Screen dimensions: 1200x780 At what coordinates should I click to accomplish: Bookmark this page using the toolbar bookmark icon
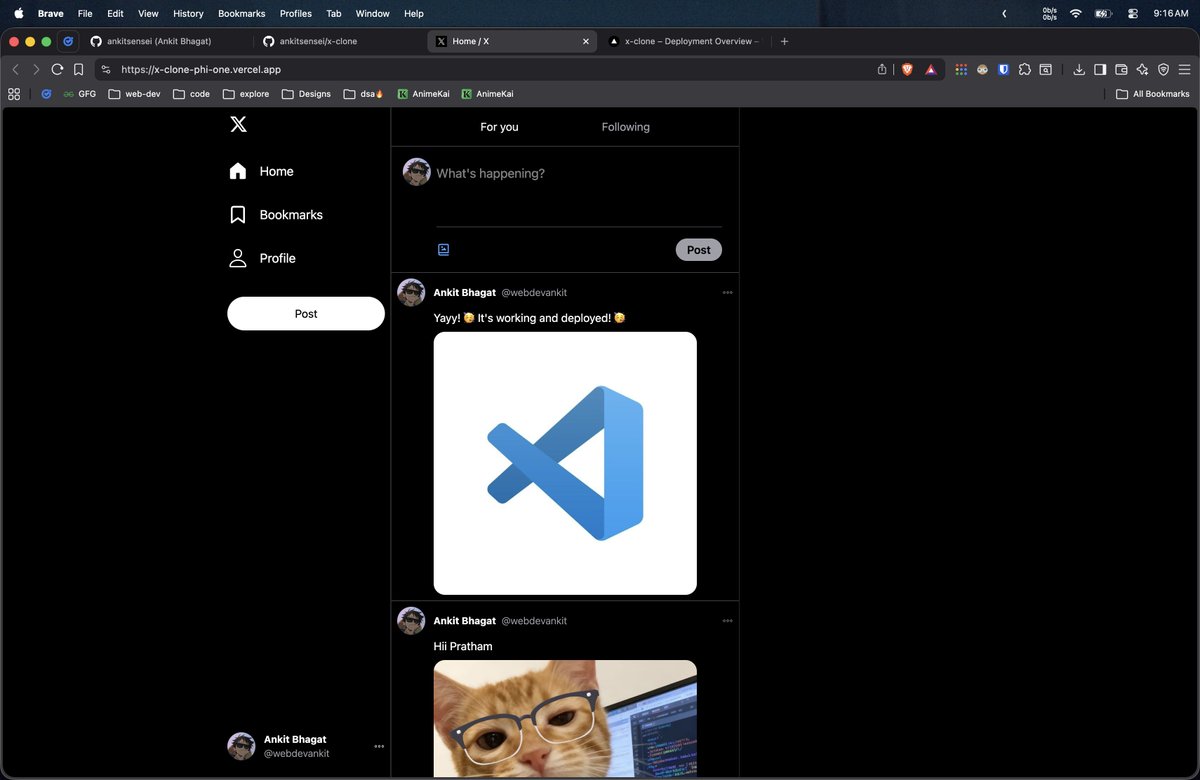tap(78, 70)
